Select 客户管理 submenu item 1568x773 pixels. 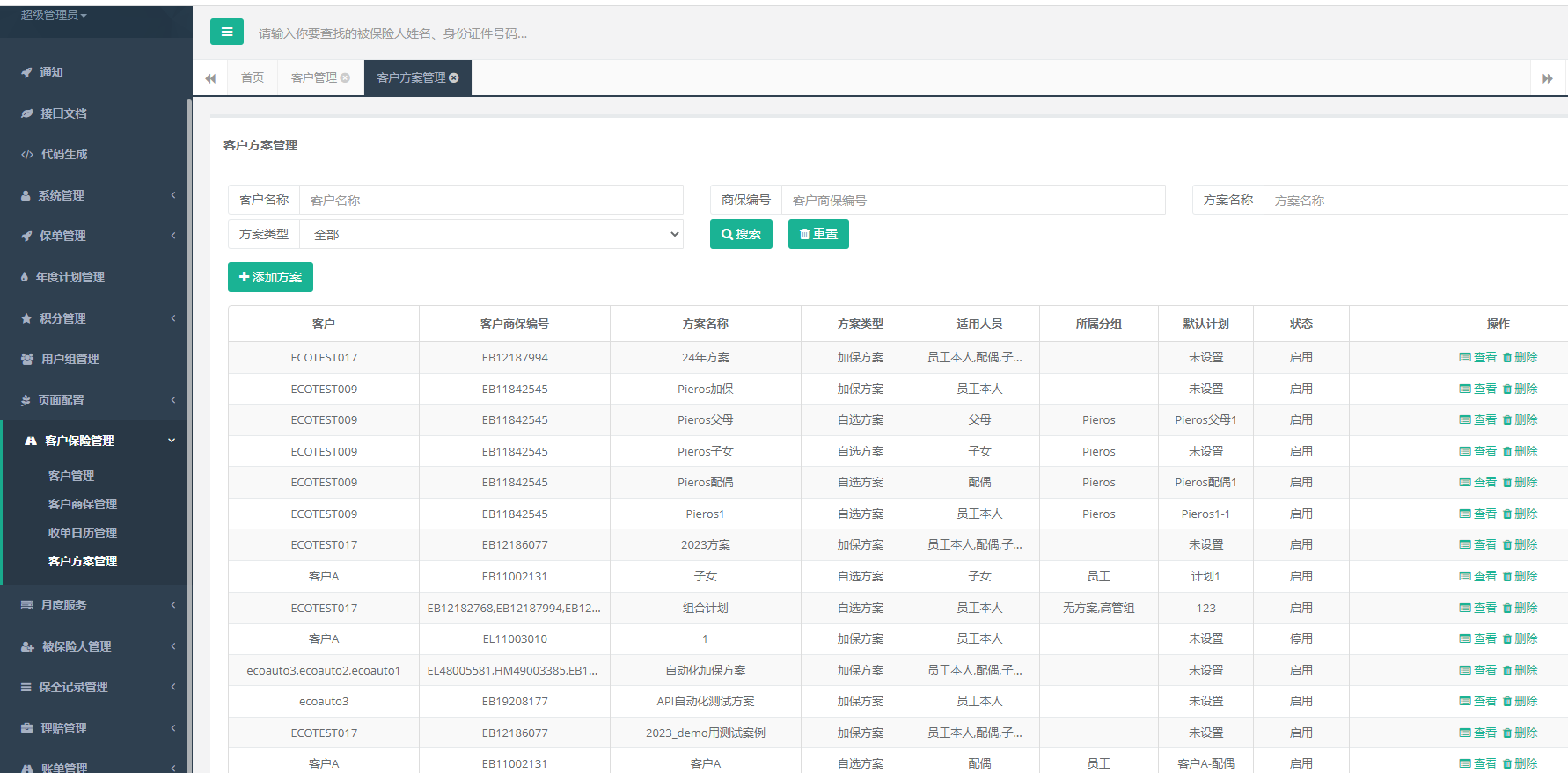[71, 476]
